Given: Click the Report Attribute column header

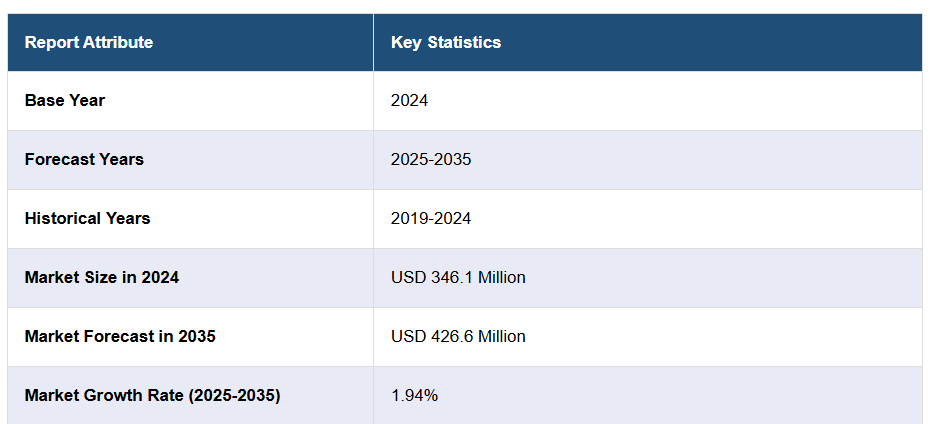Looking at the screenshot, I should [89, 42].
